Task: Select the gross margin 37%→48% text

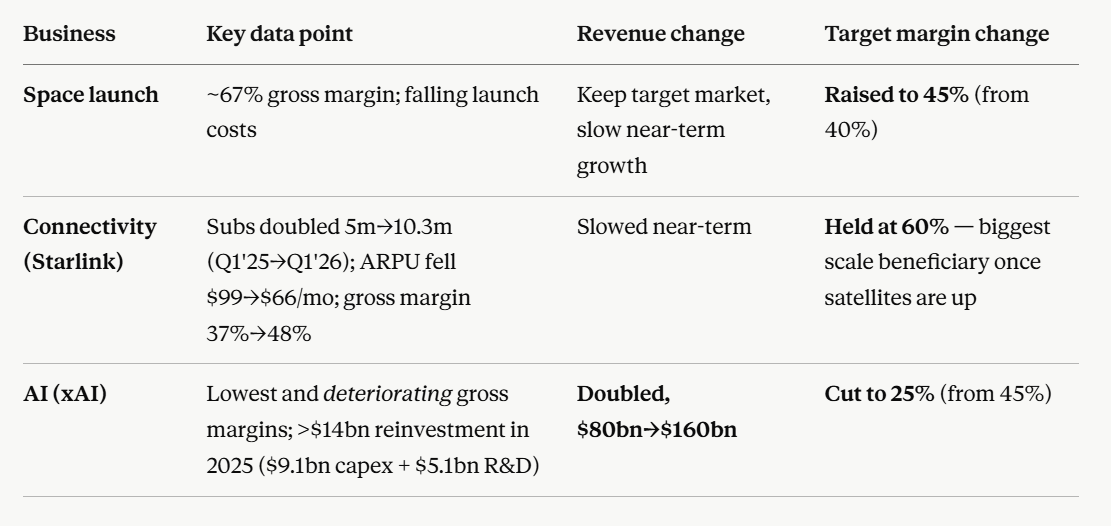Action: pos(339,315)
